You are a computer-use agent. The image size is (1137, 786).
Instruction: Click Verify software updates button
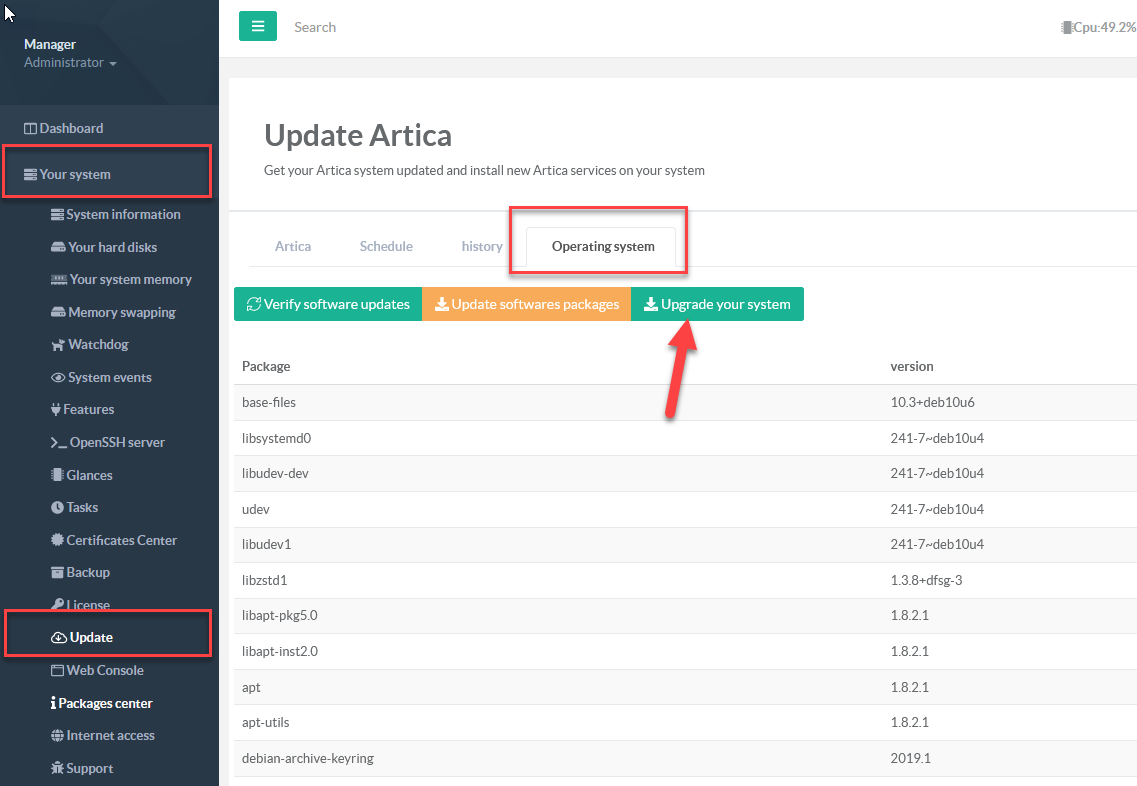(x=328, y=304)
